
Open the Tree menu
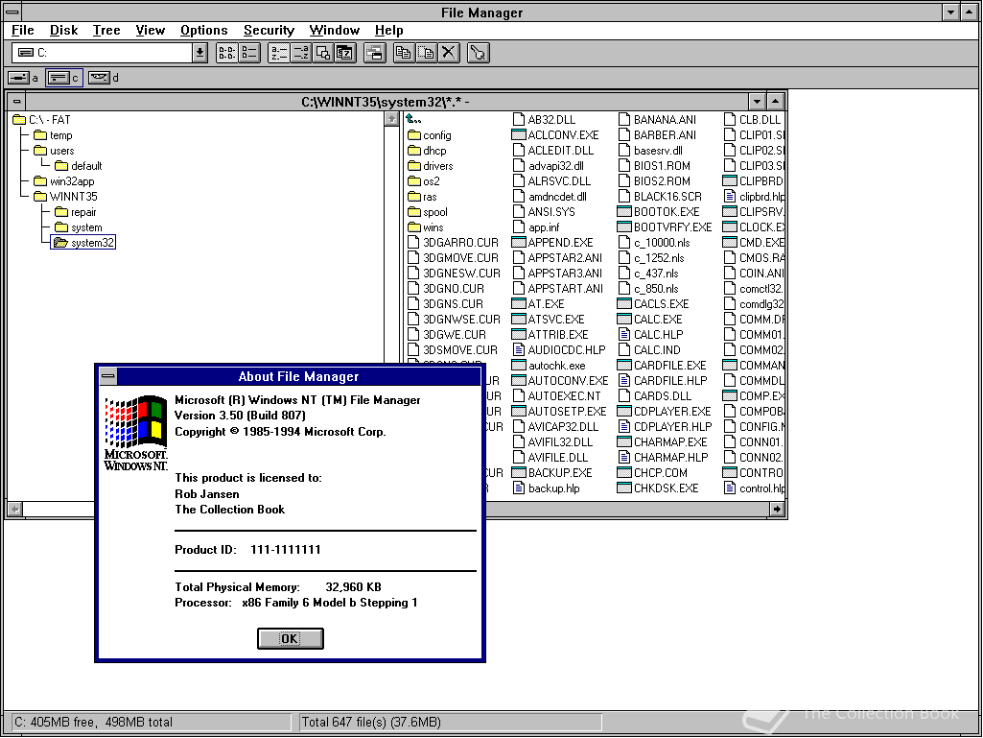(x=107, y=30)
